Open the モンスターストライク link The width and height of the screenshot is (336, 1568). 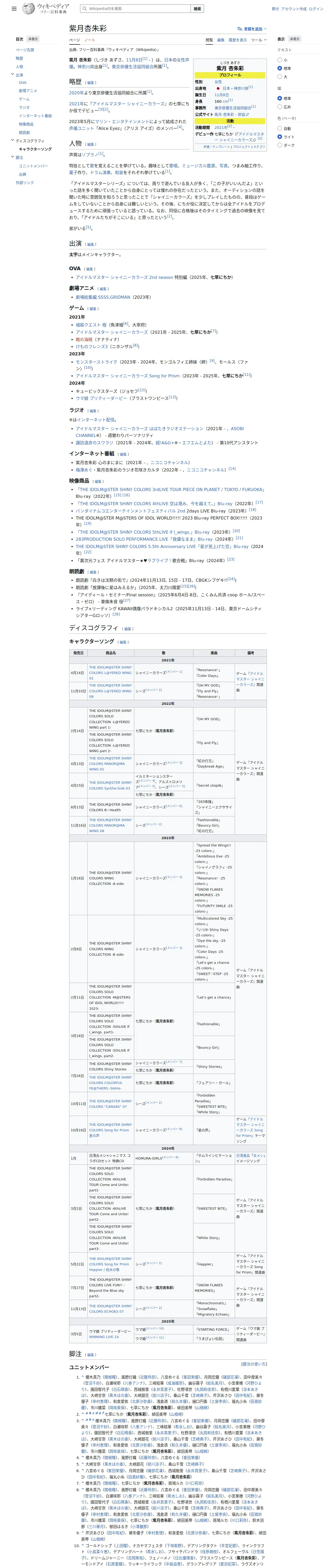[x=96, y=362]
